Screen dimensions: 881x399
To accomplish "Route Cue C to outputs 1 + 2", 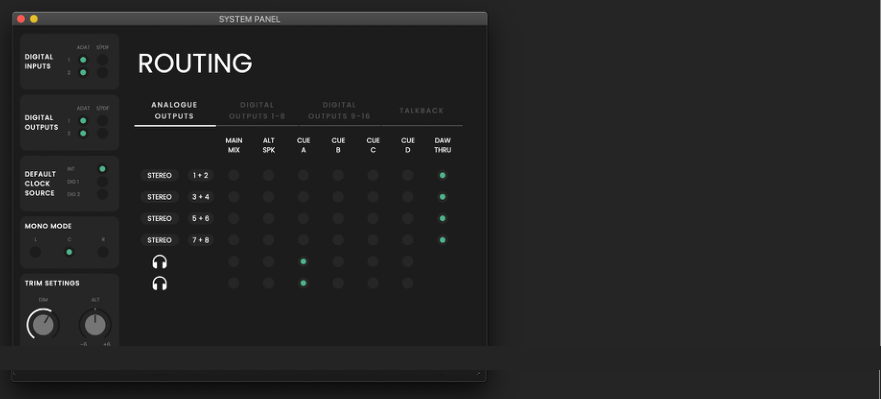I will pyautogui.click(x=373, y=175).
